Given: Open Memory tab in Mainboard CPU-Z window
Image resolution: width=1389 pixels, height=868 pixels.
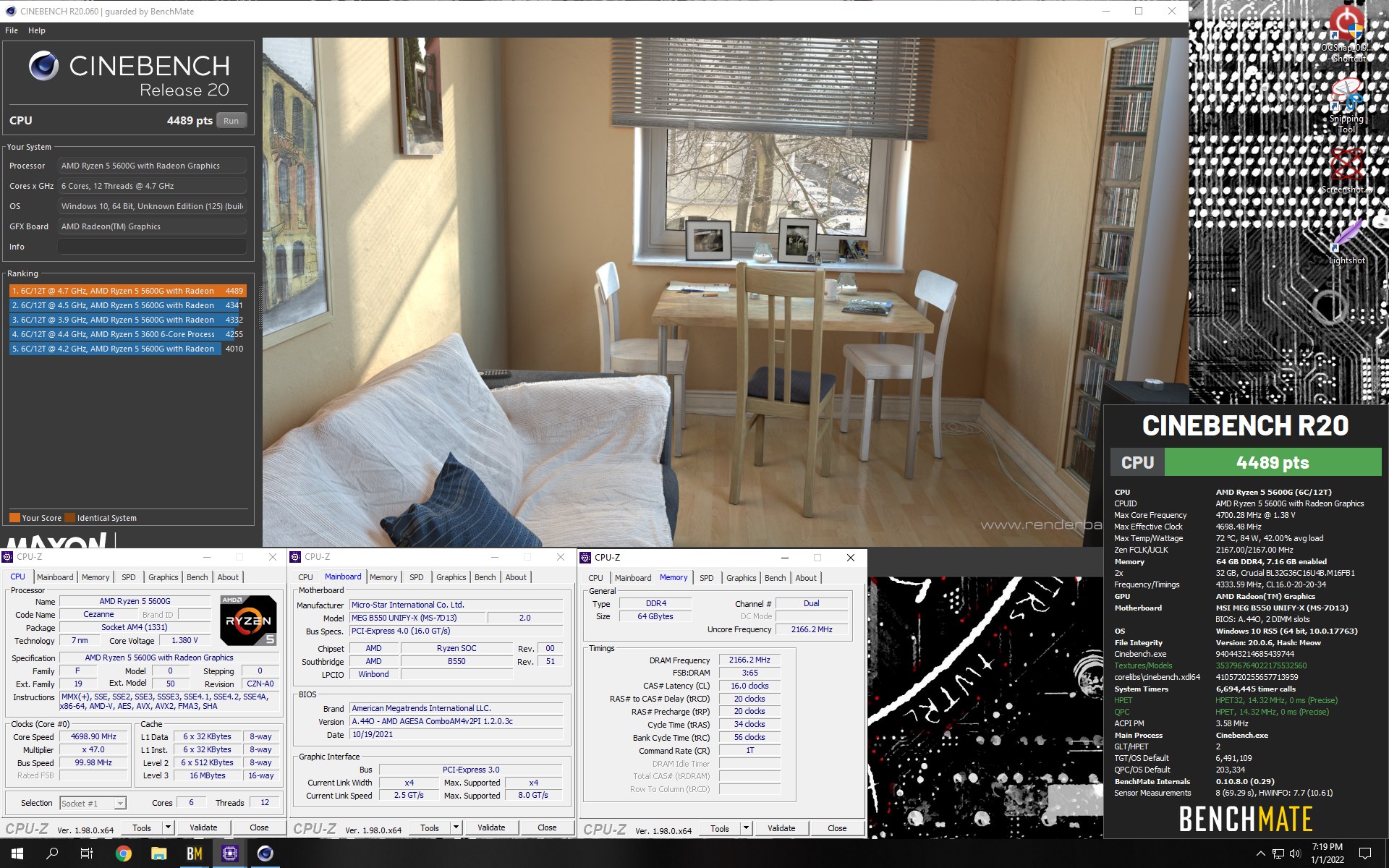Looking at the screenshot, I should pos(383,577).
